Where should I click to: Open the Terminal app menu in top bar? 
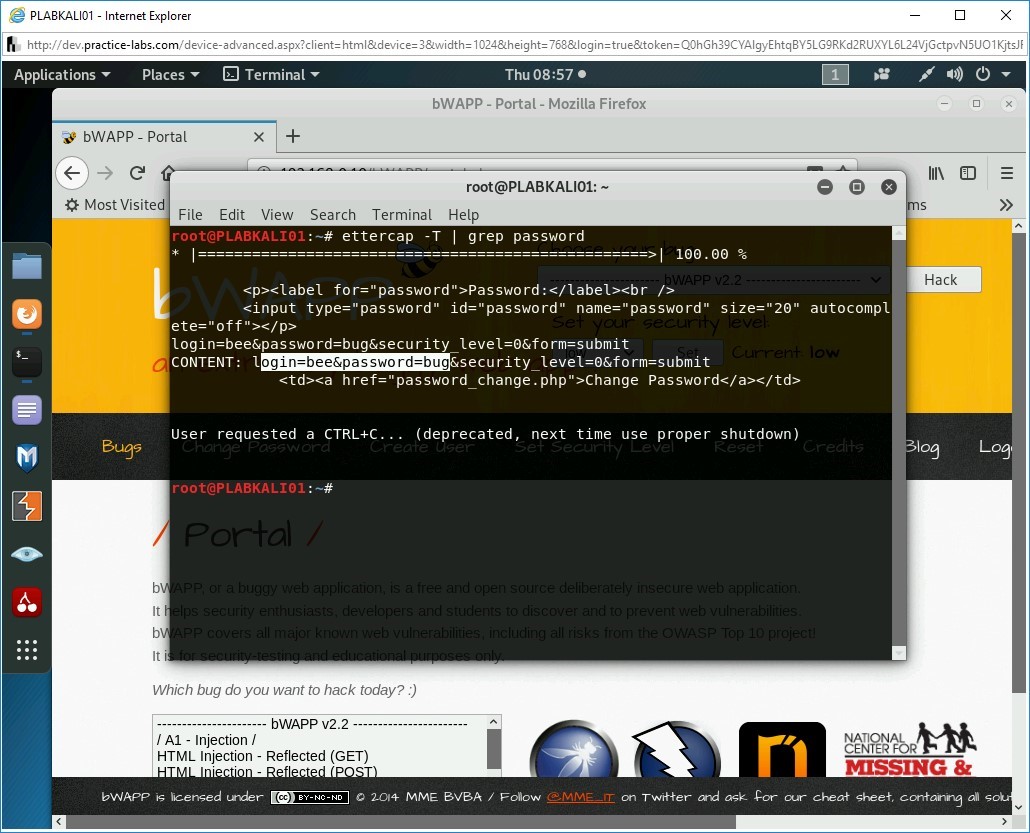(271, 75)
